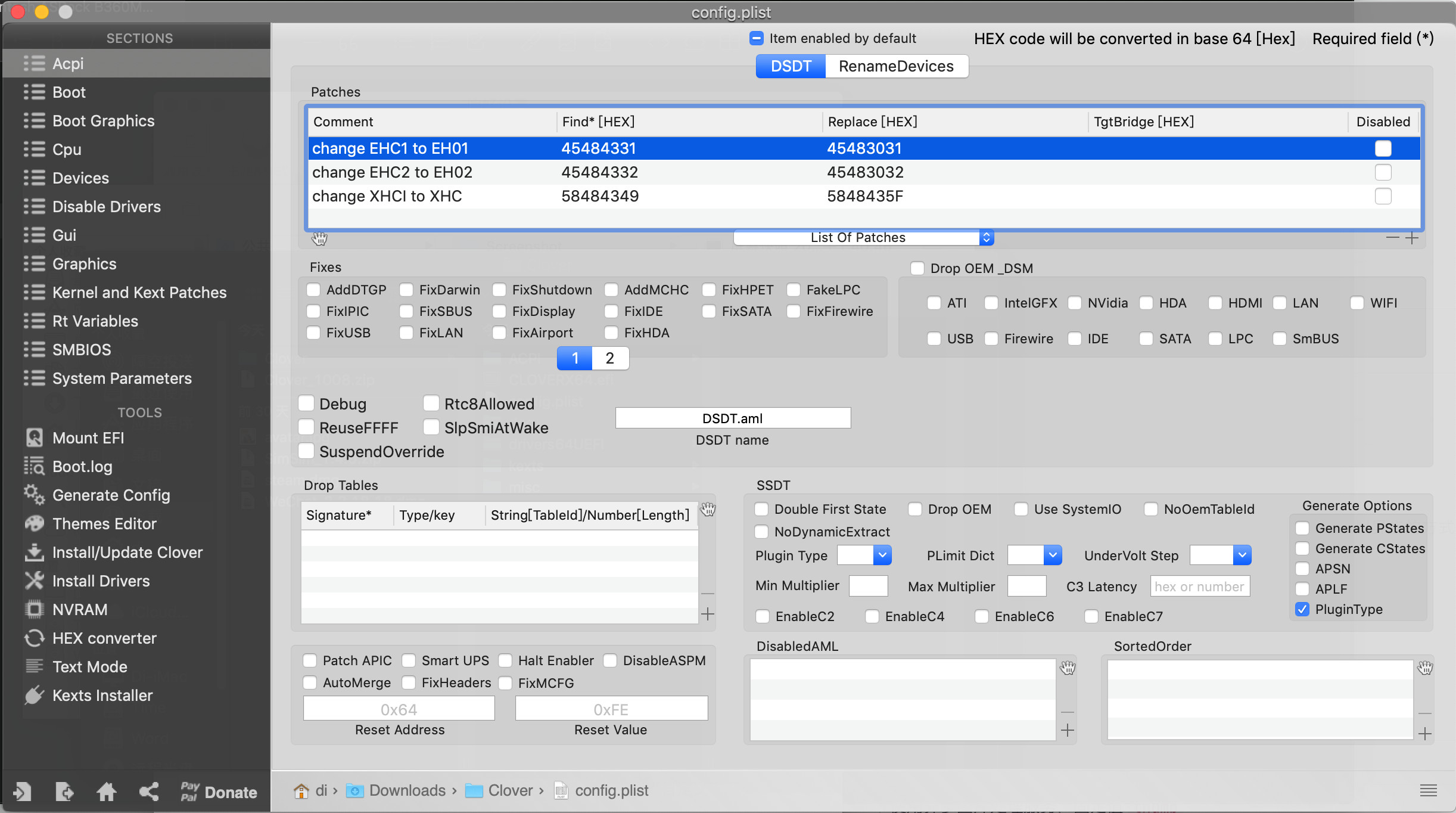The height and width of the screenshot is (813, 1456).
Task: Click the path bar menu icon
Action: 1429,790
